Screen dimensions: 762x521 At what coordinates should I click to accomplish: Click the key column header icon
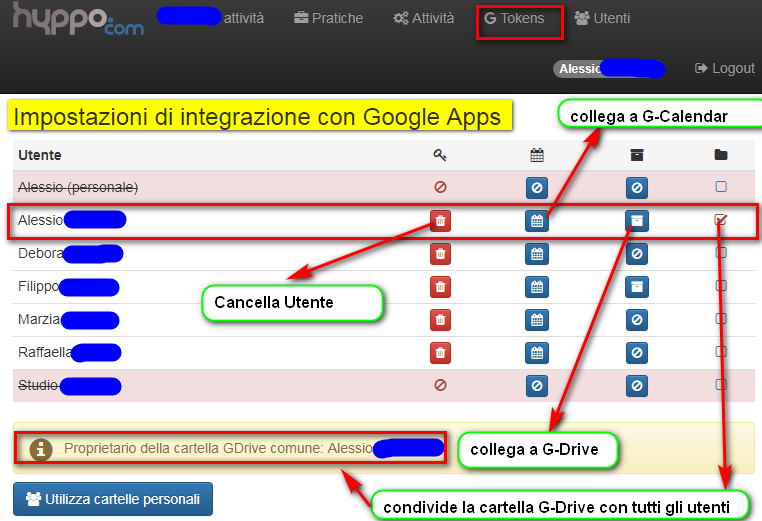pyautogui.click(x=440, y=155)
